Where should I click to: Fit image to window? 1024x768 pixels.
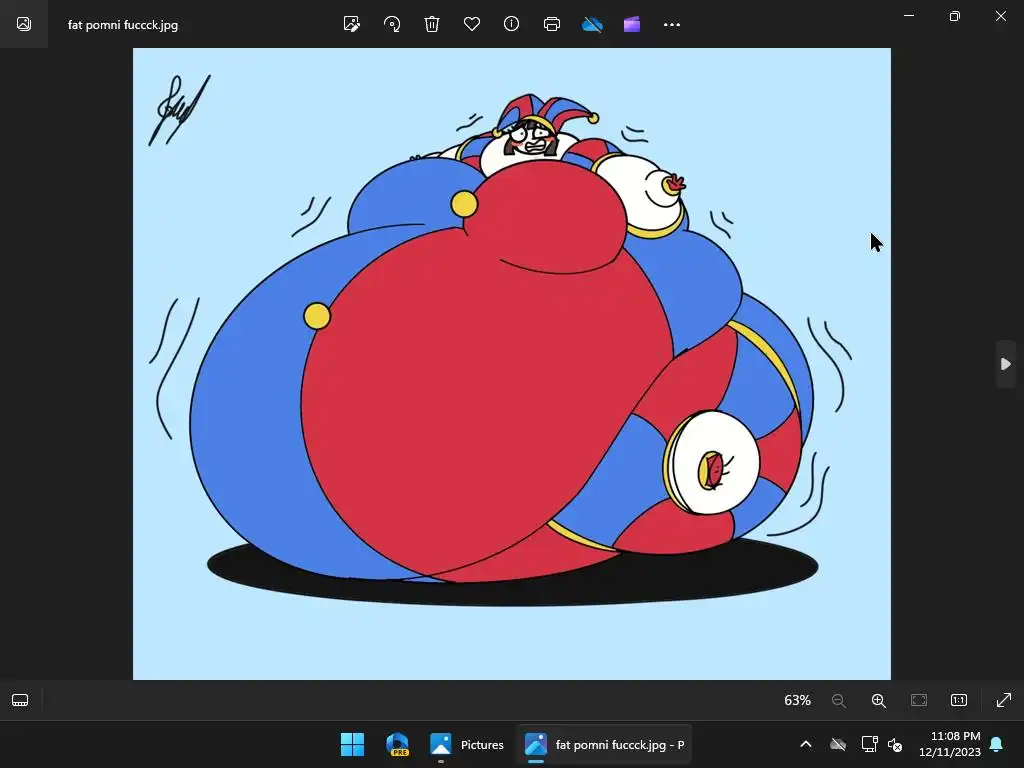click(x=919, y=700)
